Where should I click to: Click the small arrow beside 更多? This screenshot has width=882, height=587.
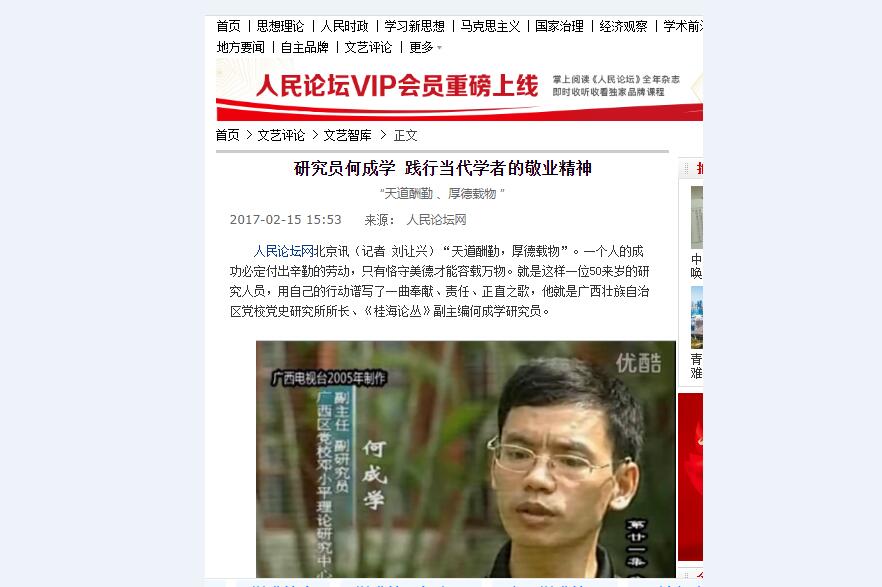[439, 48]
